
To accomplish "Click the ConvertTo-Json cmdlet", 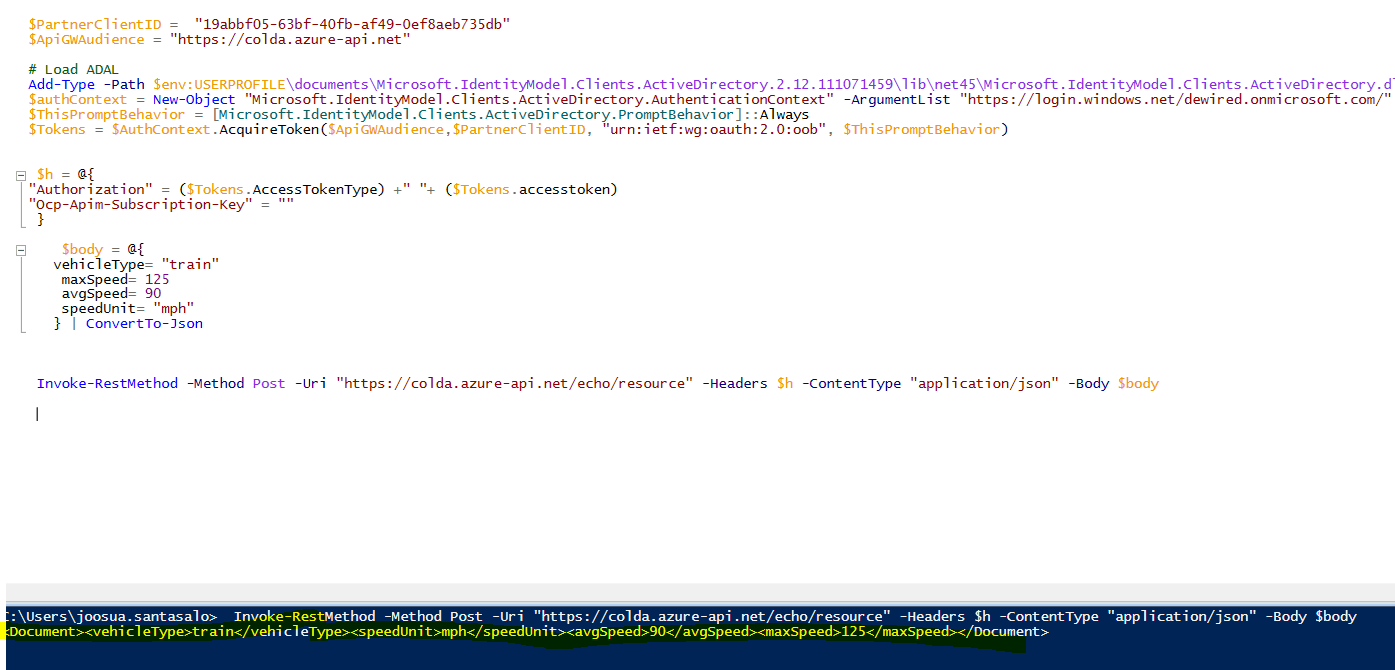I will (144, 323).
